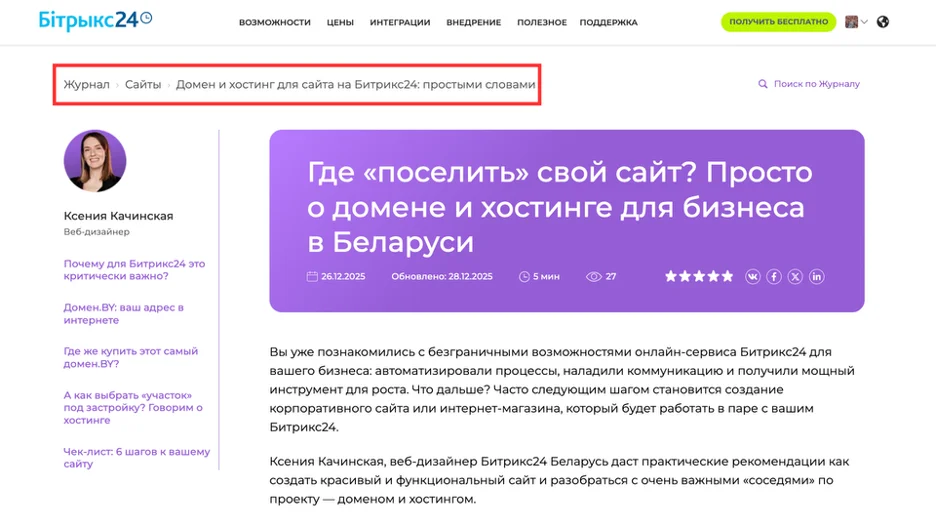Jump to Где же купить этот самый домен.BY?
936x528 pixels.
[131, 357]
